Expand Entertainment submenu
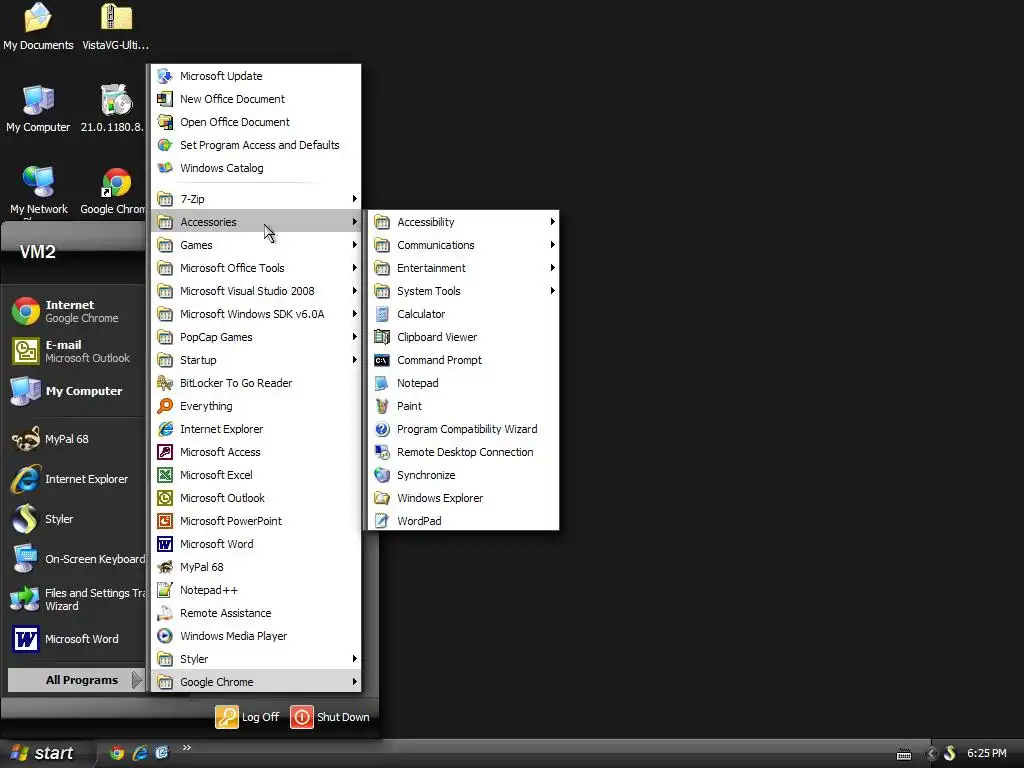Viewport: 1024px width, 768px height. pyautogui.click(x=464, y=268)
